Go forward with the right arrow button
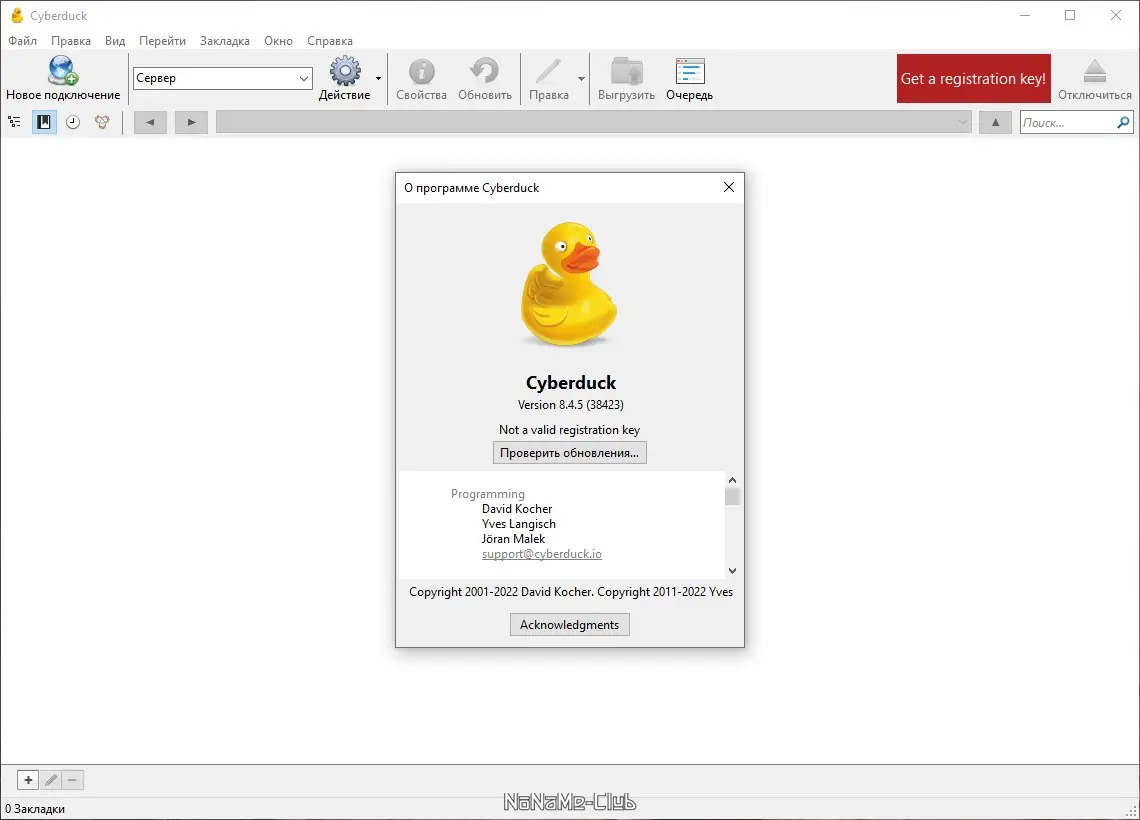Viewport: 1140px width, 820px height. 191,122
